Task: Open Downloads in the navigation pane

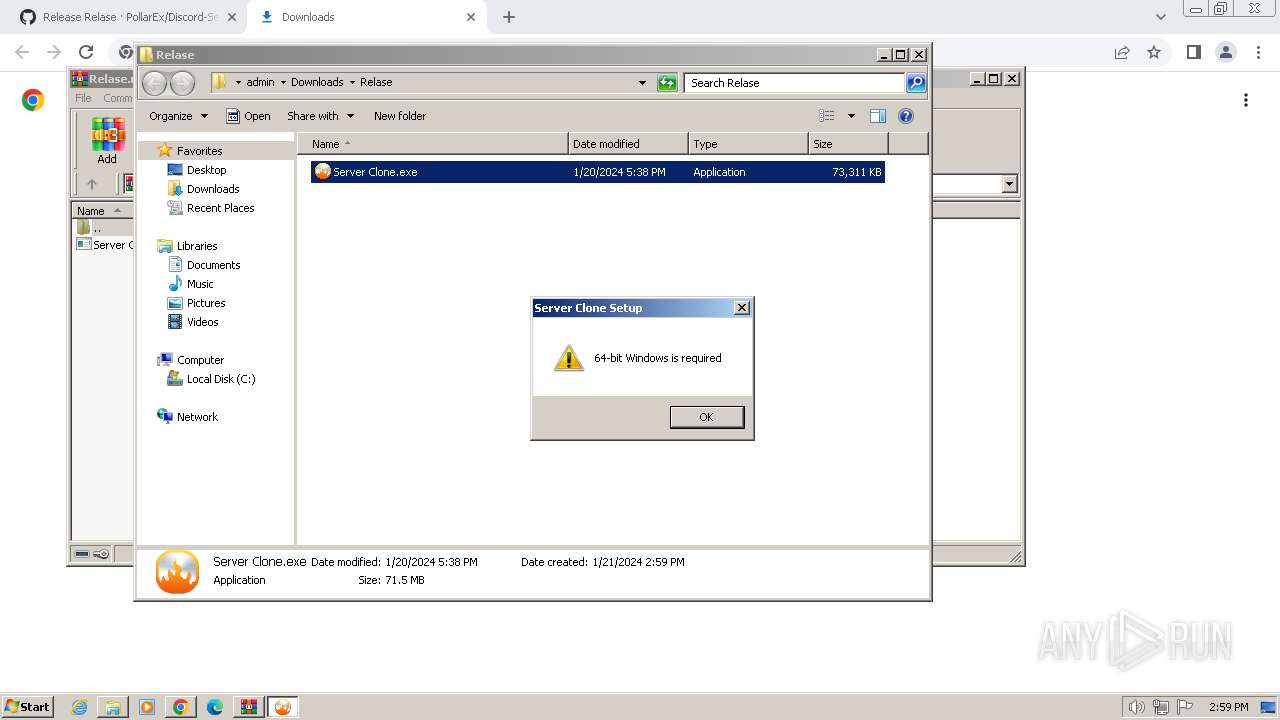Action: click(x=212, y=189)
